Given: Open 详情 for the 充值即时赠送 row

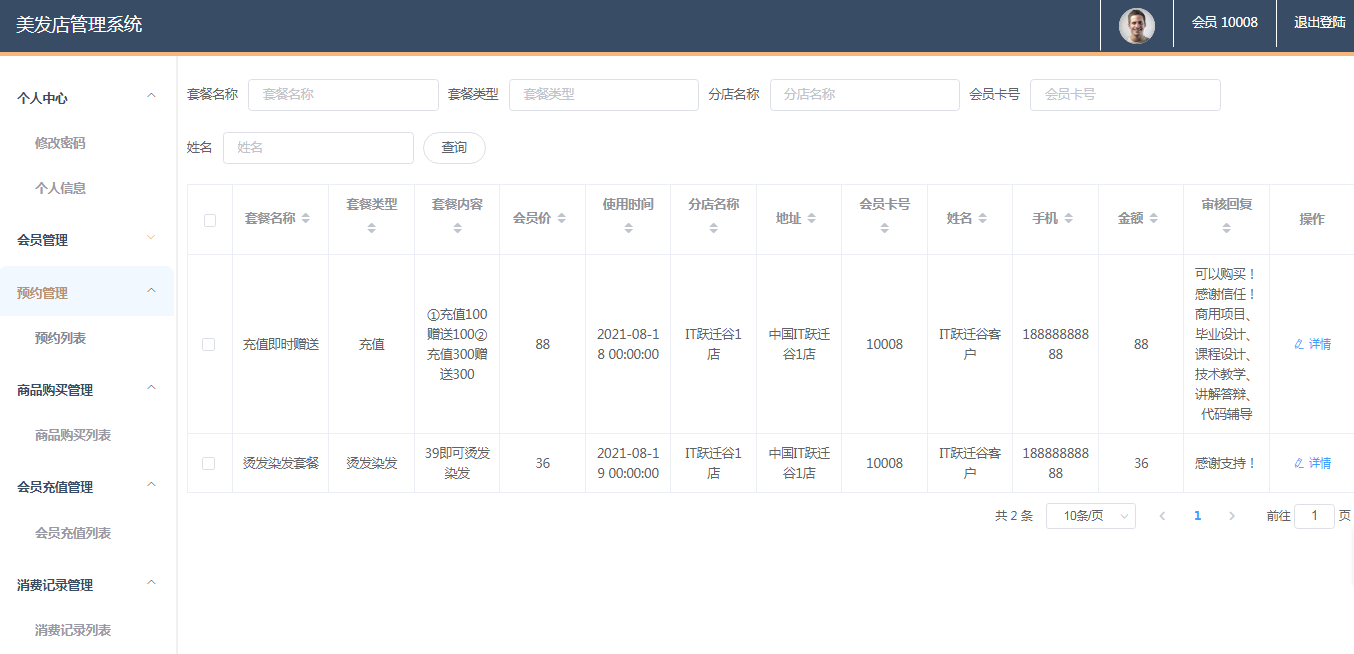Looking at the screenshot, I should (1312, 344).
